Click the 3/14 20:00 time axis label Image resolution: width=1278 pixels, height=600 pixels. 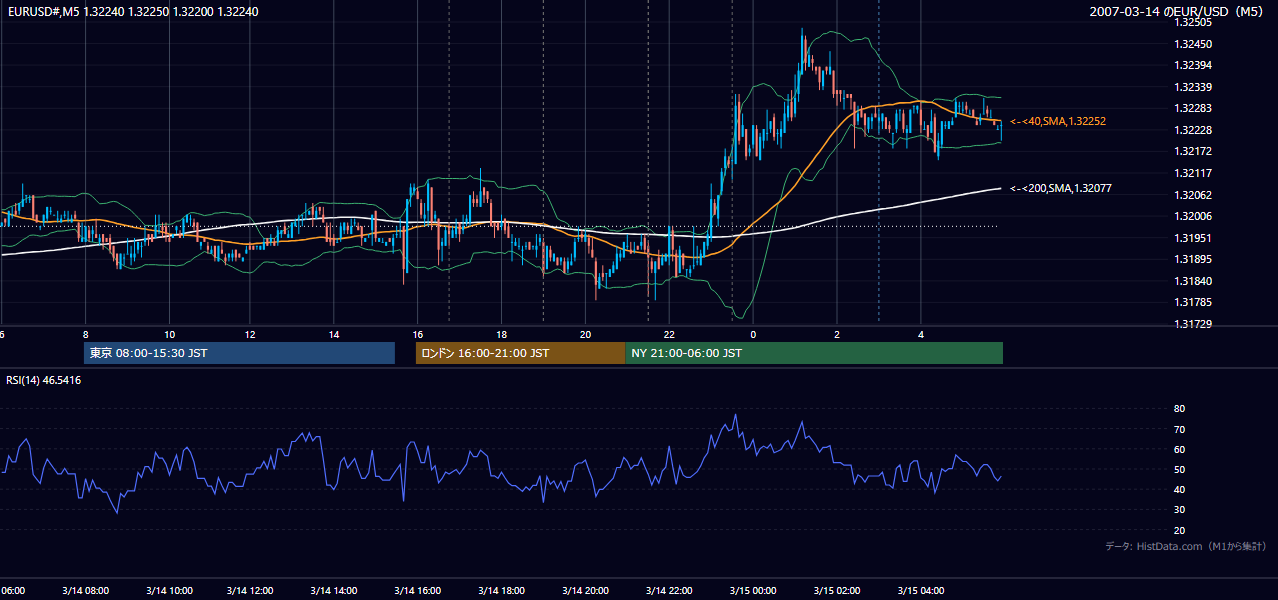[584, 591]
